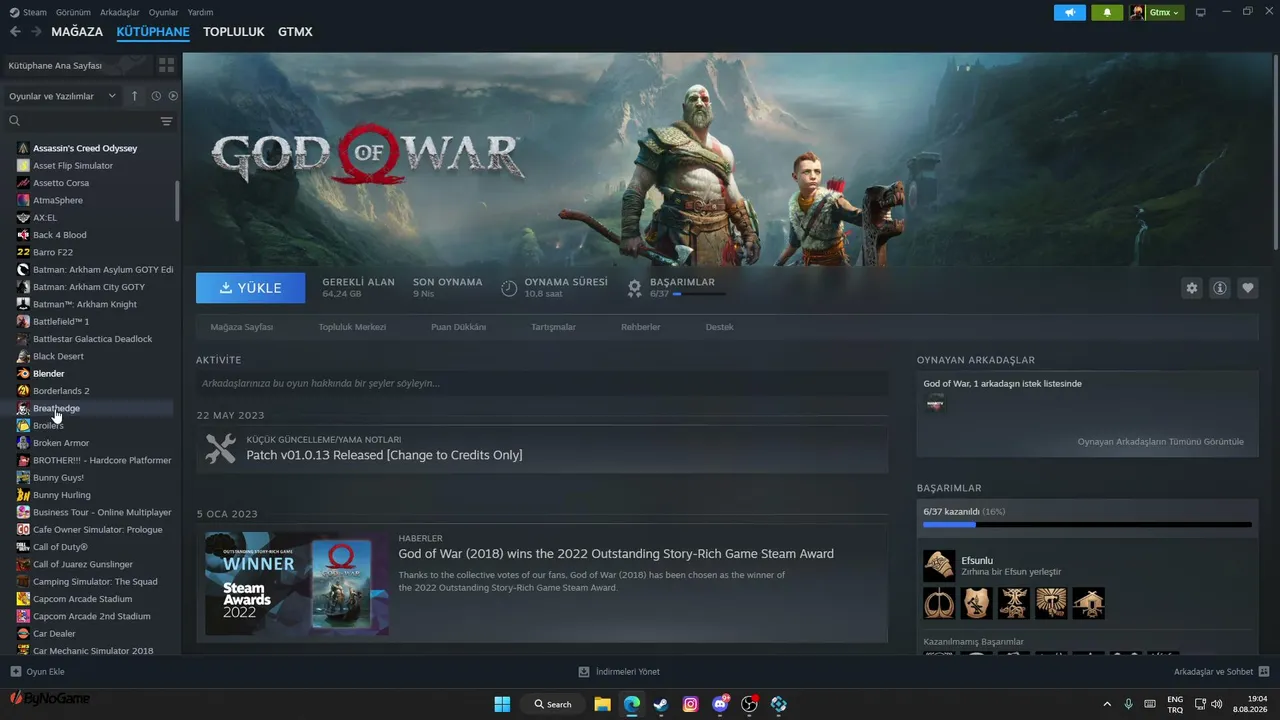The width and height of the screenshot is (1280, 720).
Task: Click the activity comment input field
Action: (x=542, y=383)
